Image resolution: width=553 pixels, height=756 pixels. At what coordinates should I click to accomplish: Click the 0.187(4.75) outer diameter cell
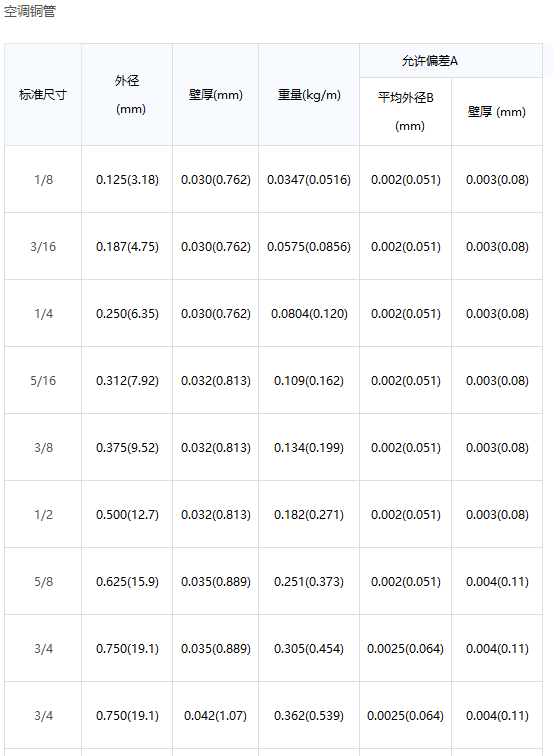pos(127,246)
